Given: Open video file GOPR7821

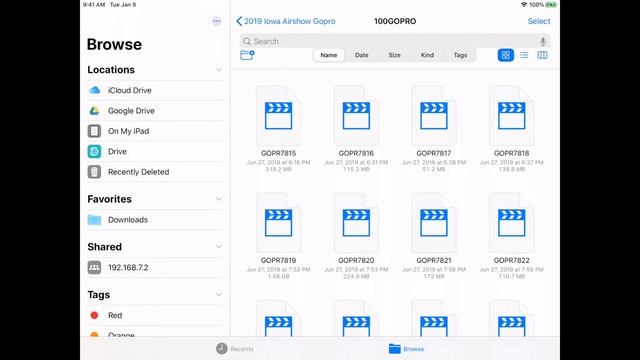Looking at the screenshot, I should tap(433, 223).
